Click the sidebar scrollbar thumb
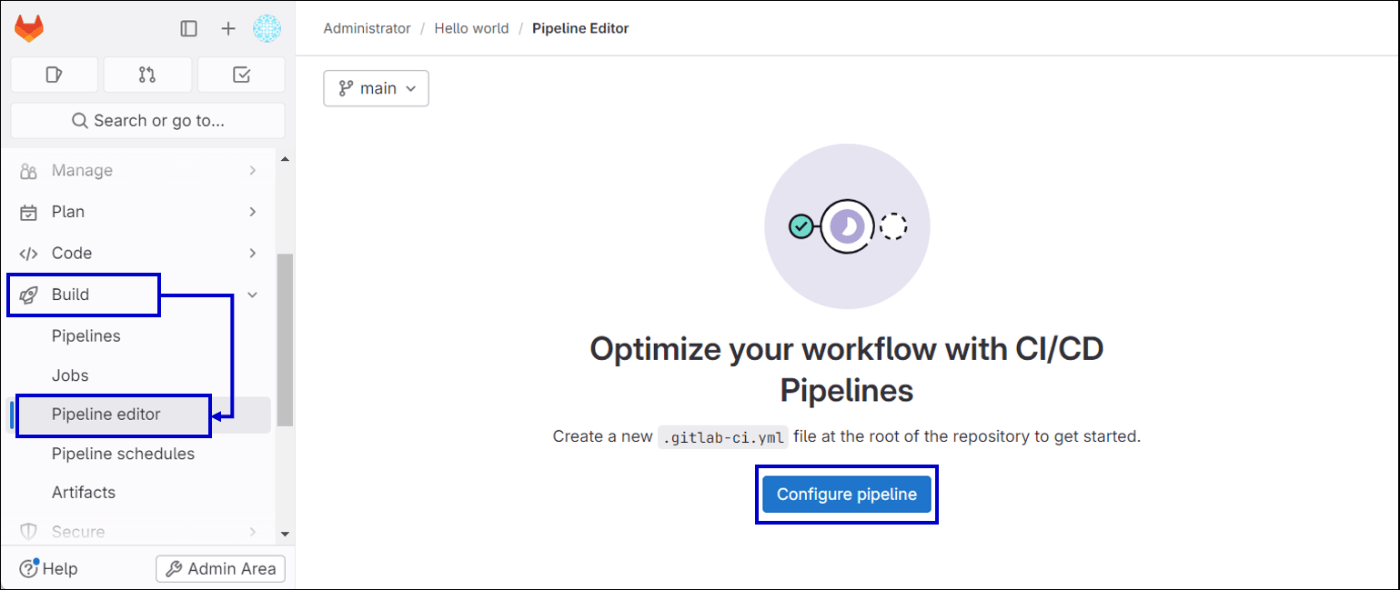 [285, 340]
